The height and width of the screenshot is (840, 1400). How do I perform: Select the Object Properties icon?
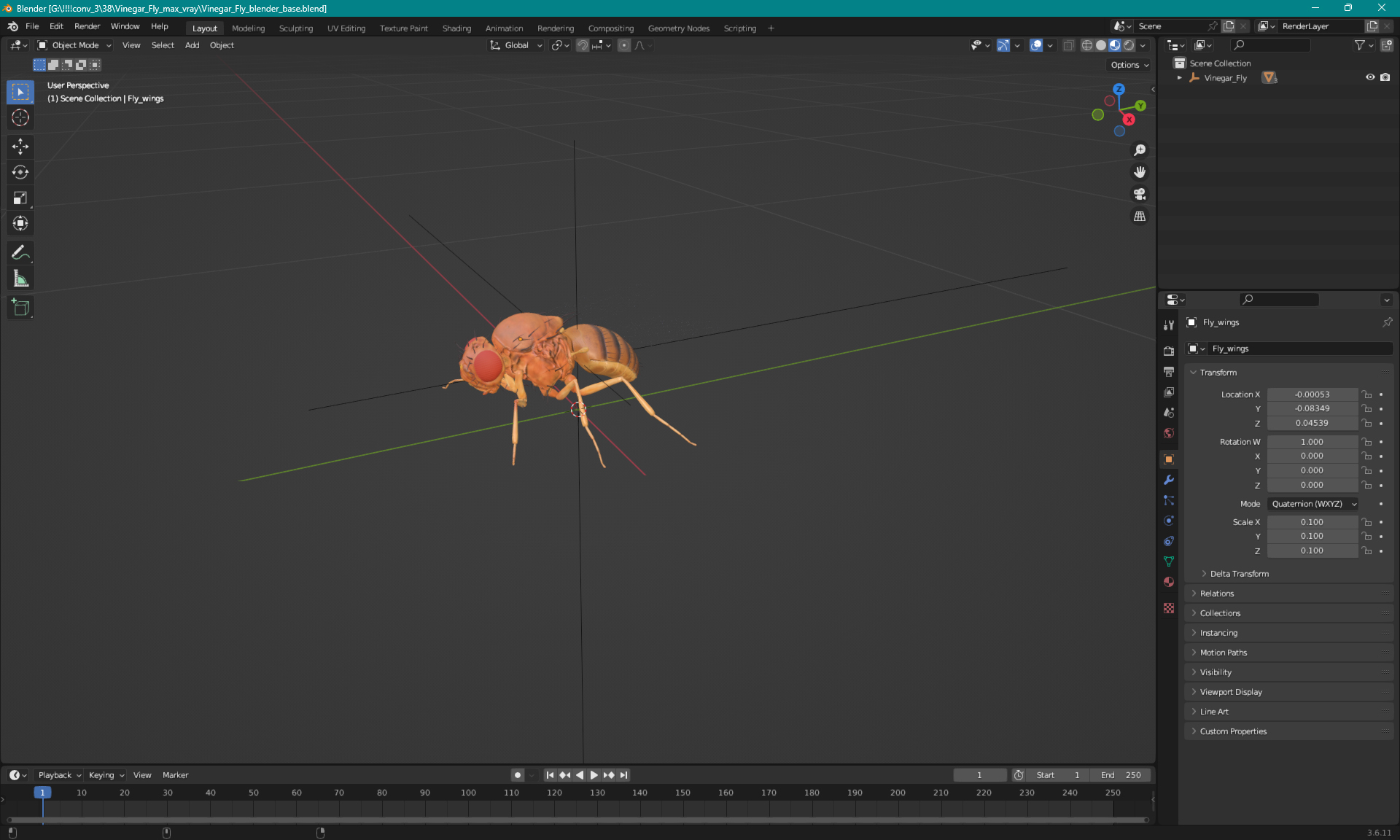point(1169,459)
